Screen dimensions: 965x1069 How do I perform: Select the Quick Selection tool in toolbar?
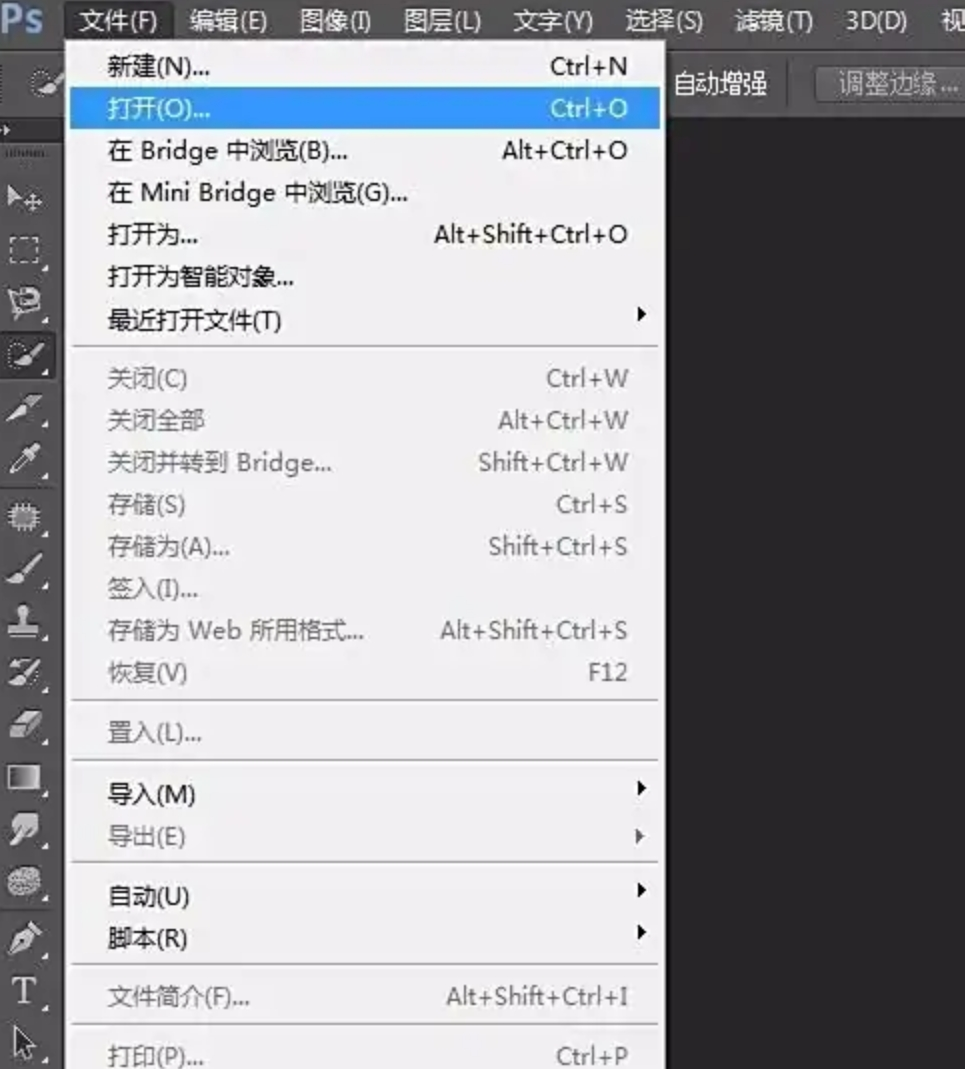click(26, 355)
